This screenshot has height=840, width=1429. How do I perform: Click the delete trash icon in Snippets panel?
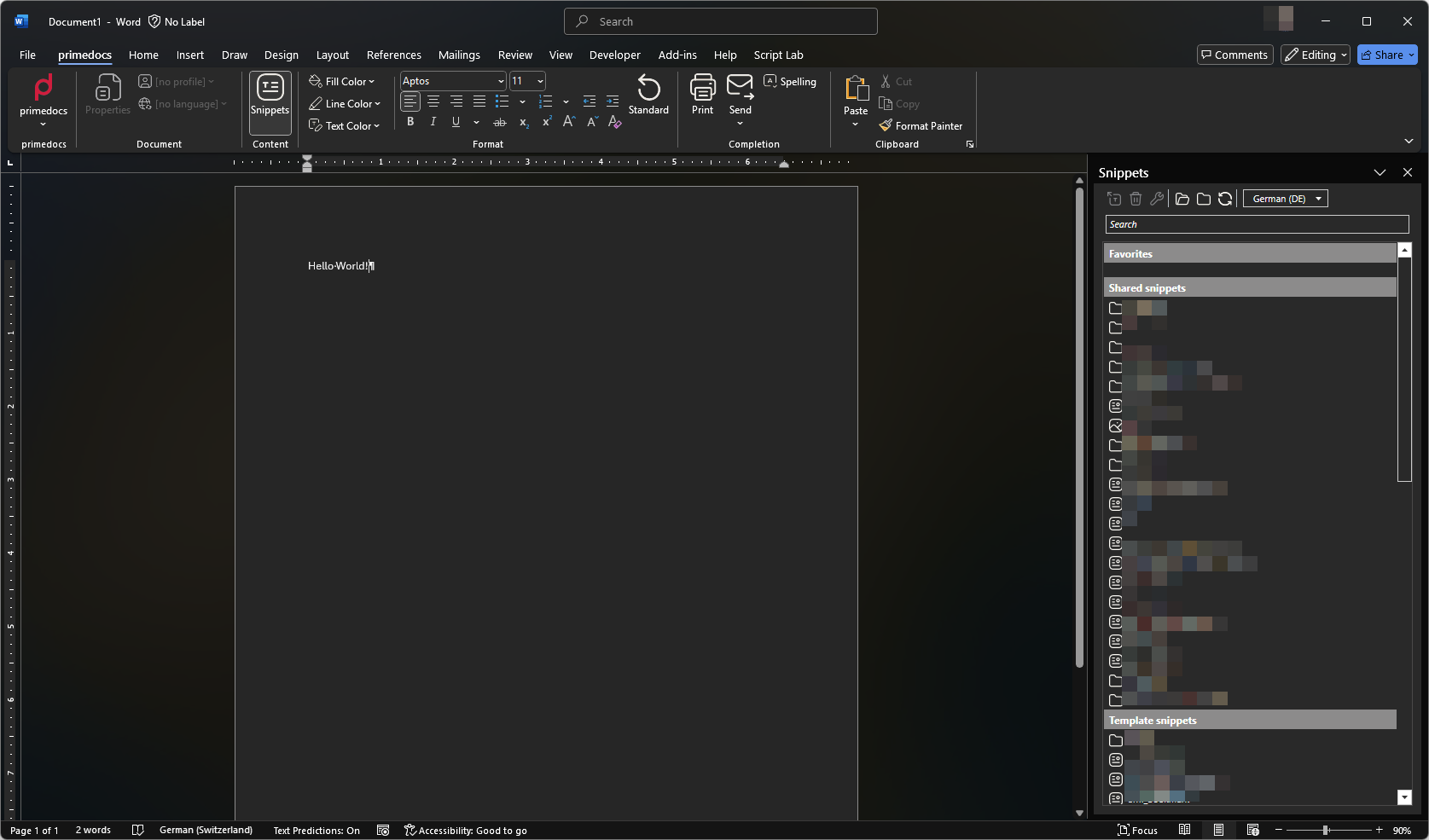pos(1136,199)
